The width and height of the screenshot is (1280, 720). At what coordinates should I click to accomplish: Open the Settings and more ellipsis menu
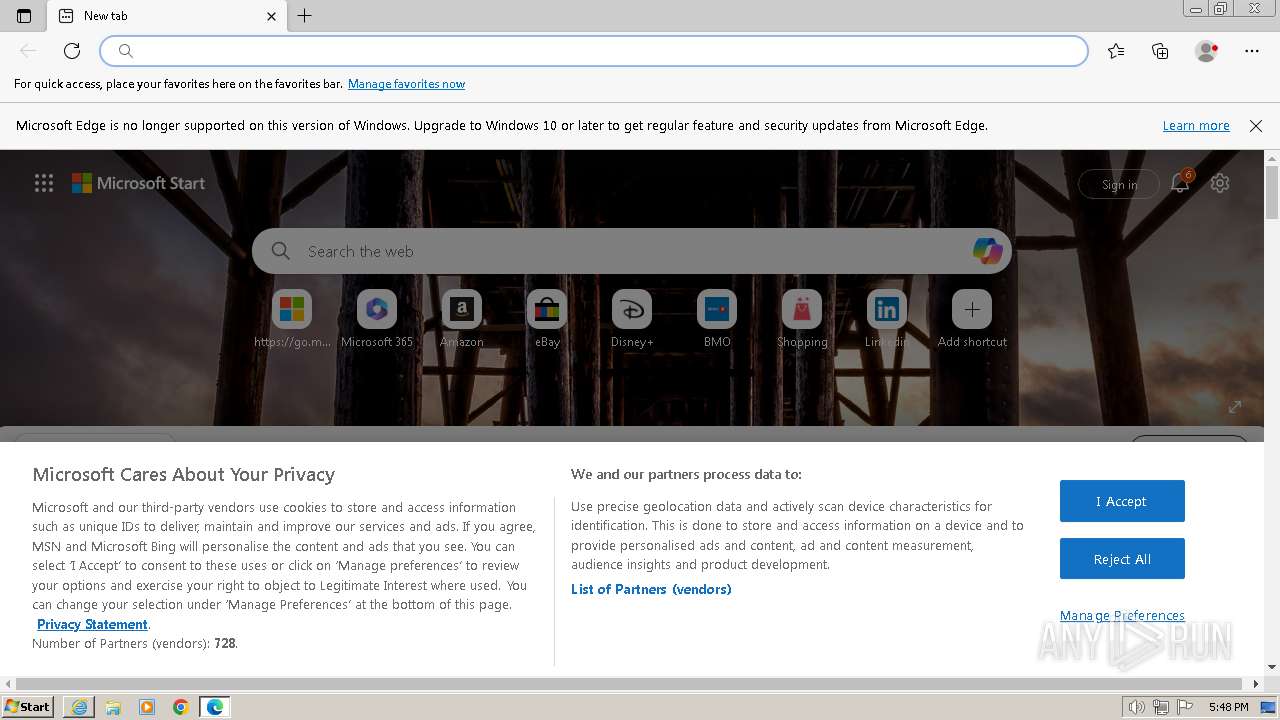pos(1252,51)
